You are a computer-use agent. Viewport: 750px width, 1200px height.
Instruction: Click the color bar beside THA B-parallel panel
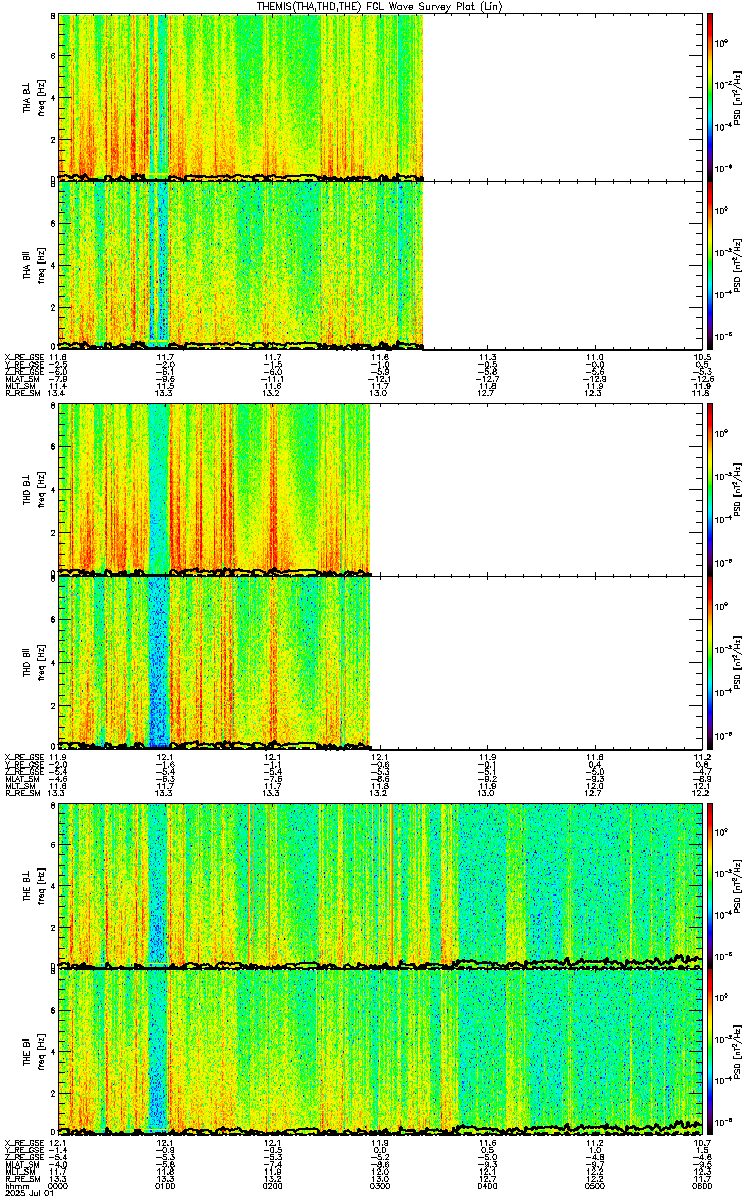710,264
